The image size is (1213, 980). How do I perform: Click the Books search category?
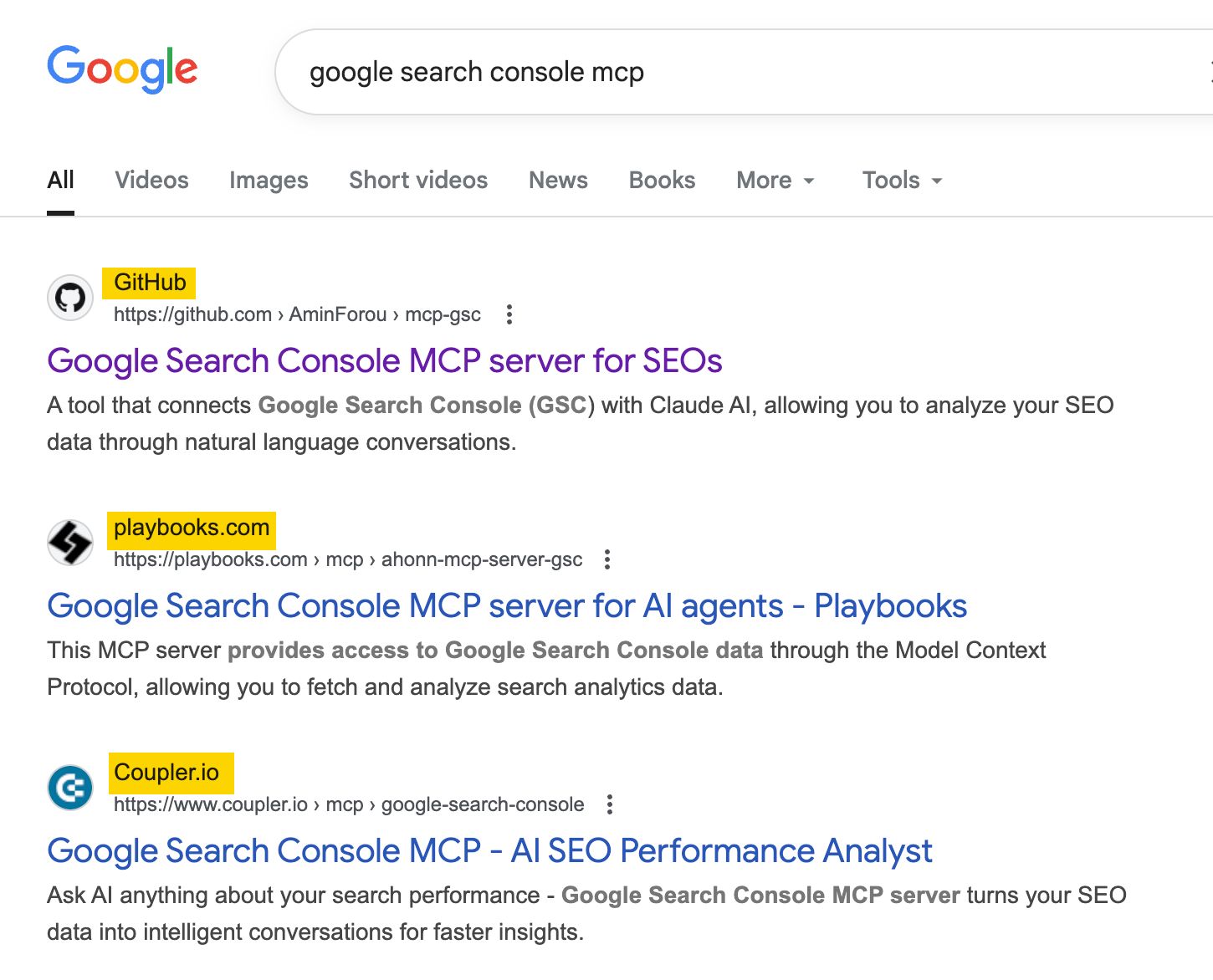pyautogui.click(x=661, y=180)
